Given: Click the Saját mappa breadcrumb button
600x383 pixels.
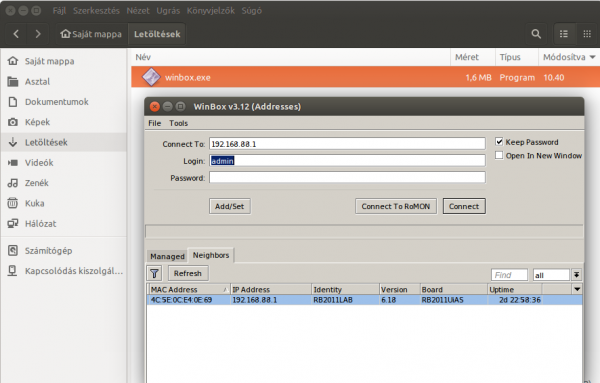Looking at the screenshot, I should [x=91, y=34].
